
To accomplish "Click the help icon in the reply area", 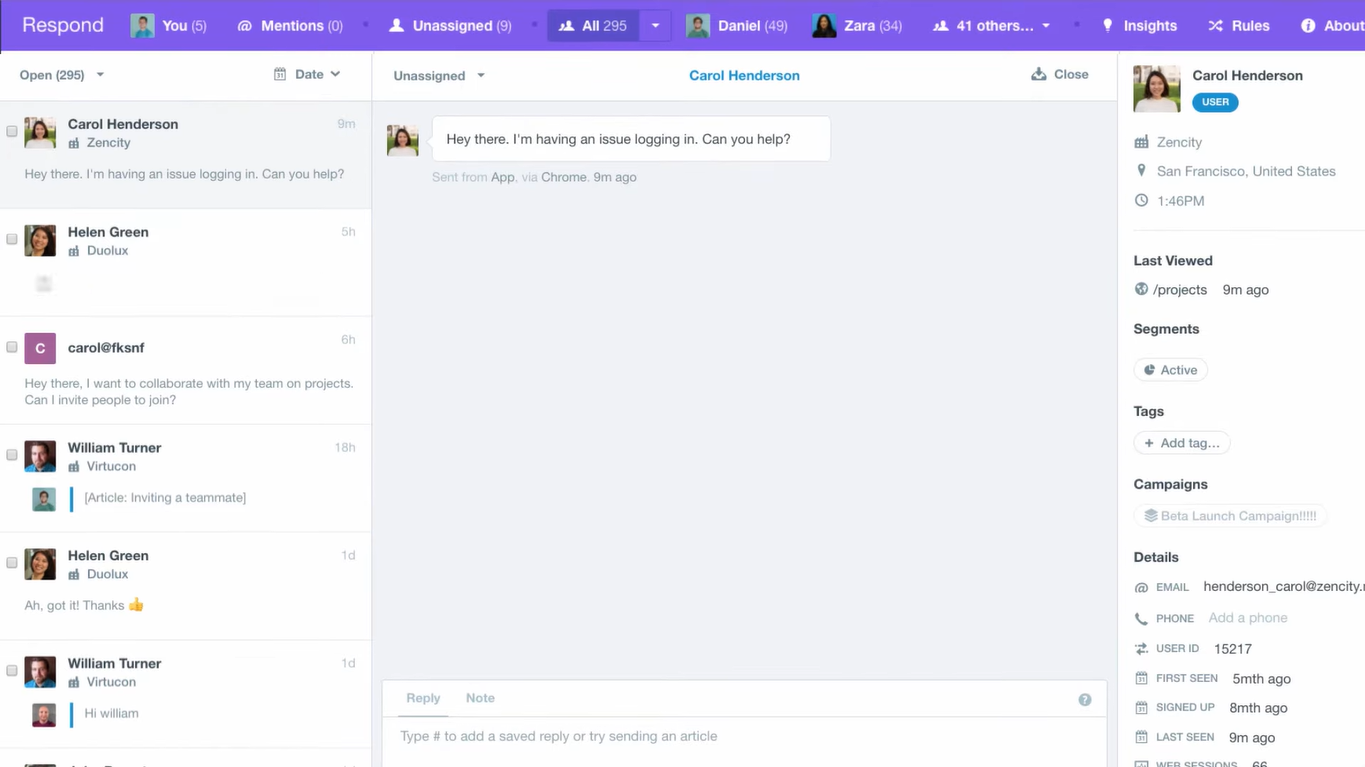I will pyautogui.click(x=1084, y=699).
